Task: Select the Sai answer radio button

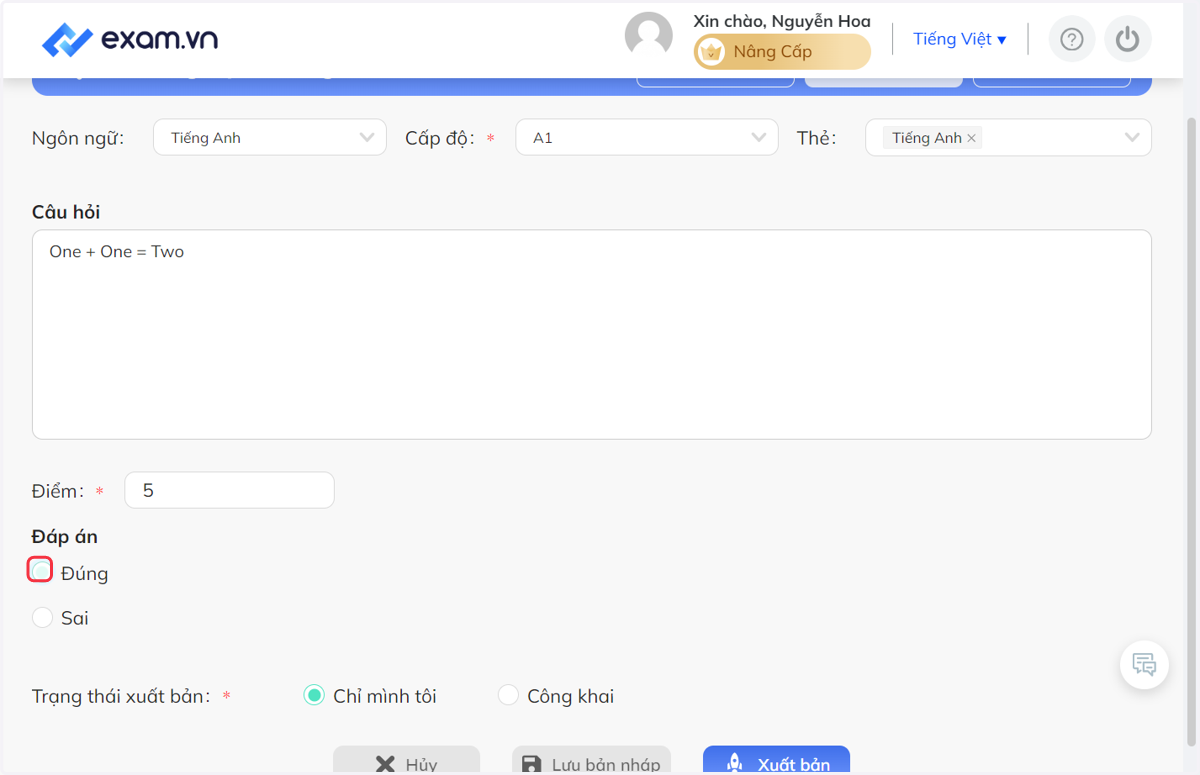Action: click(x=42, y=618)
